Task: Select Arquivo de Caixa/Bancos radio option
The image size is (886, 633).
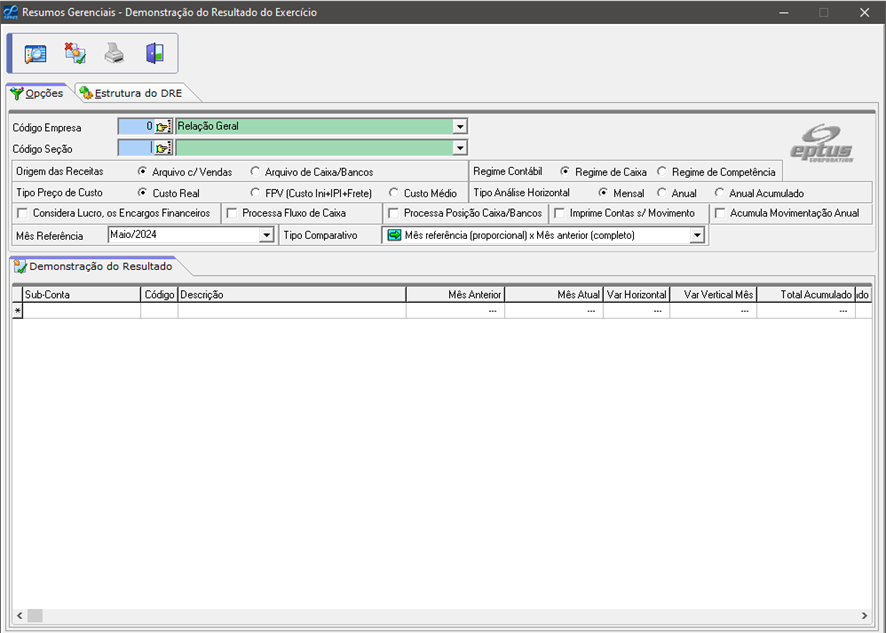Action: 256,172
